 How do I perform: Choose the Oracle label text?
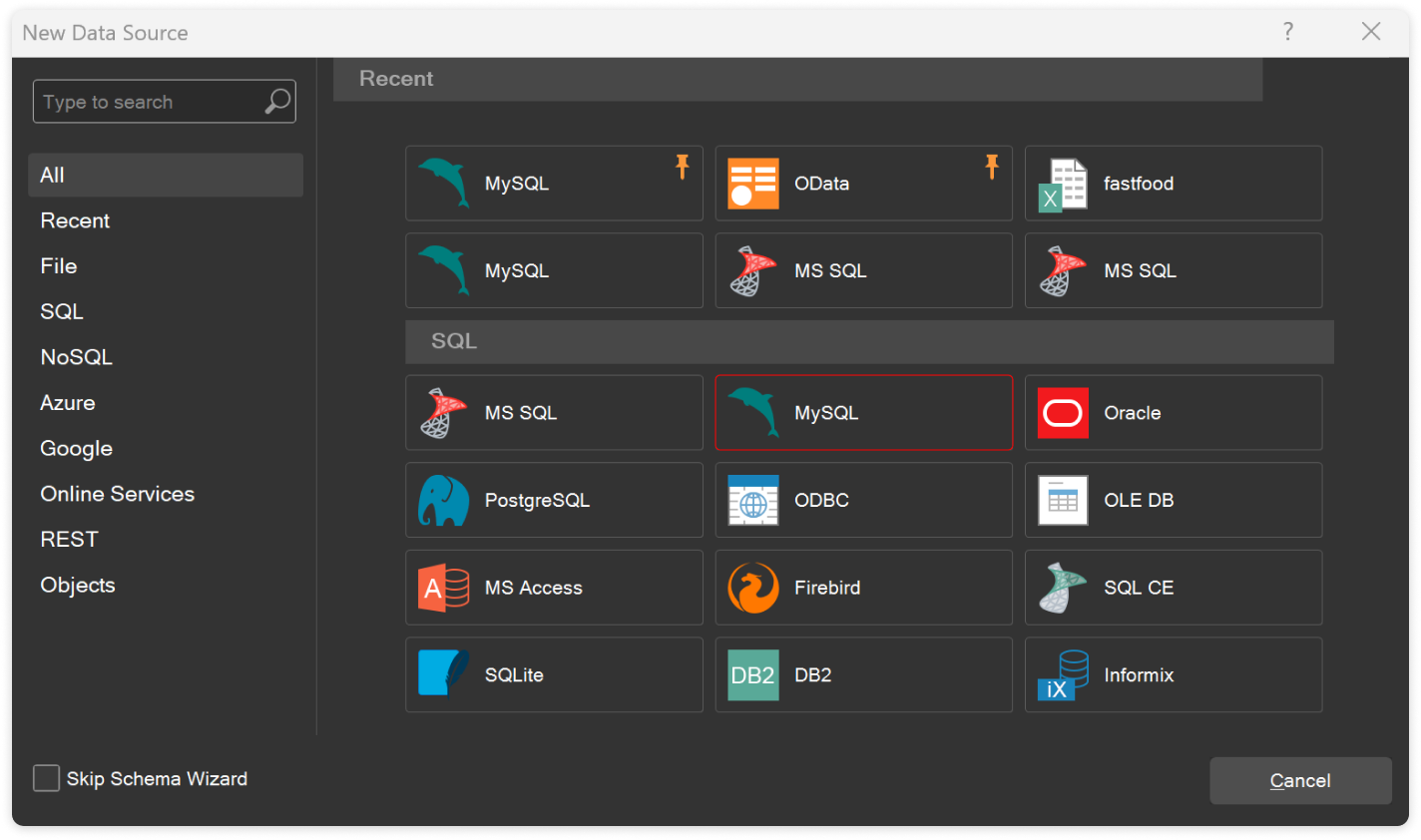[1133, 413]
